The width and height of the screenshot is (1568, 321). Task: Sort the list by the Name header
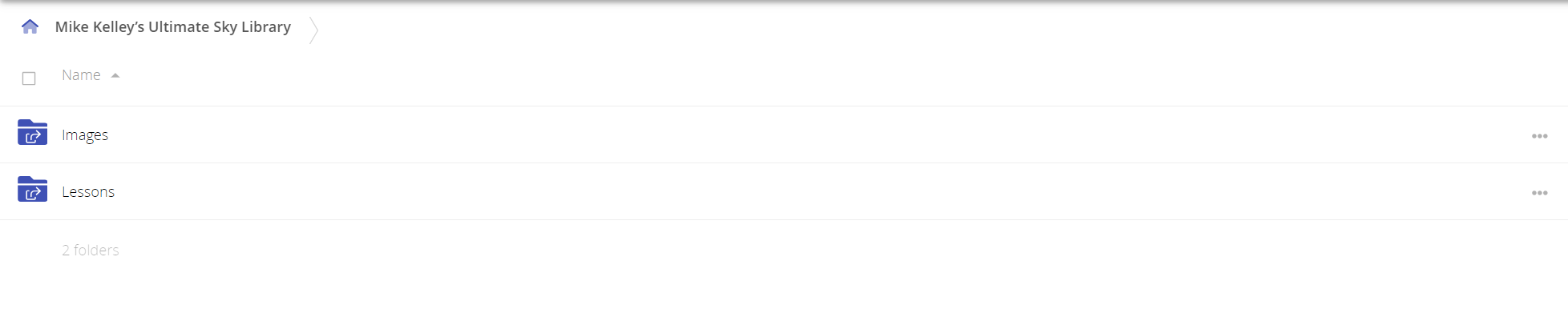81,75
